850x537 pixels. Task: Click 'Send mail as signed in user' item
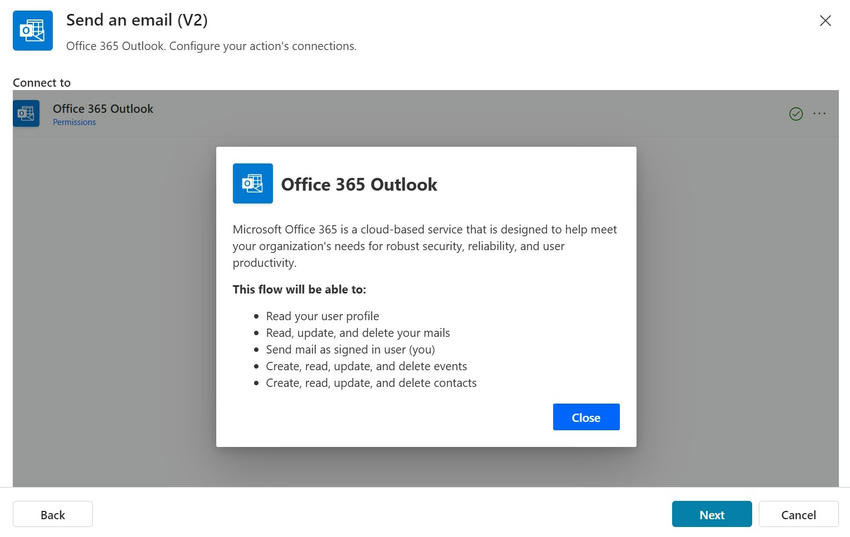pos(349,349)
